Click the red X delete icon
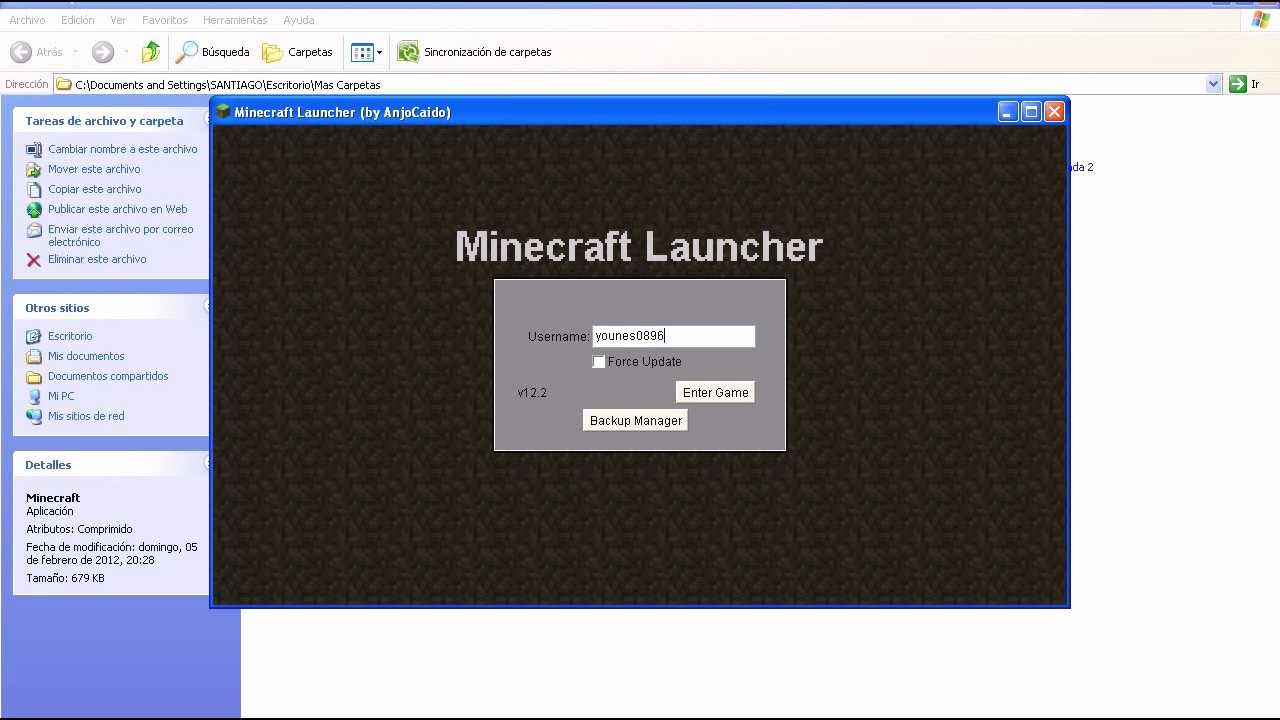 coord(34,260)
